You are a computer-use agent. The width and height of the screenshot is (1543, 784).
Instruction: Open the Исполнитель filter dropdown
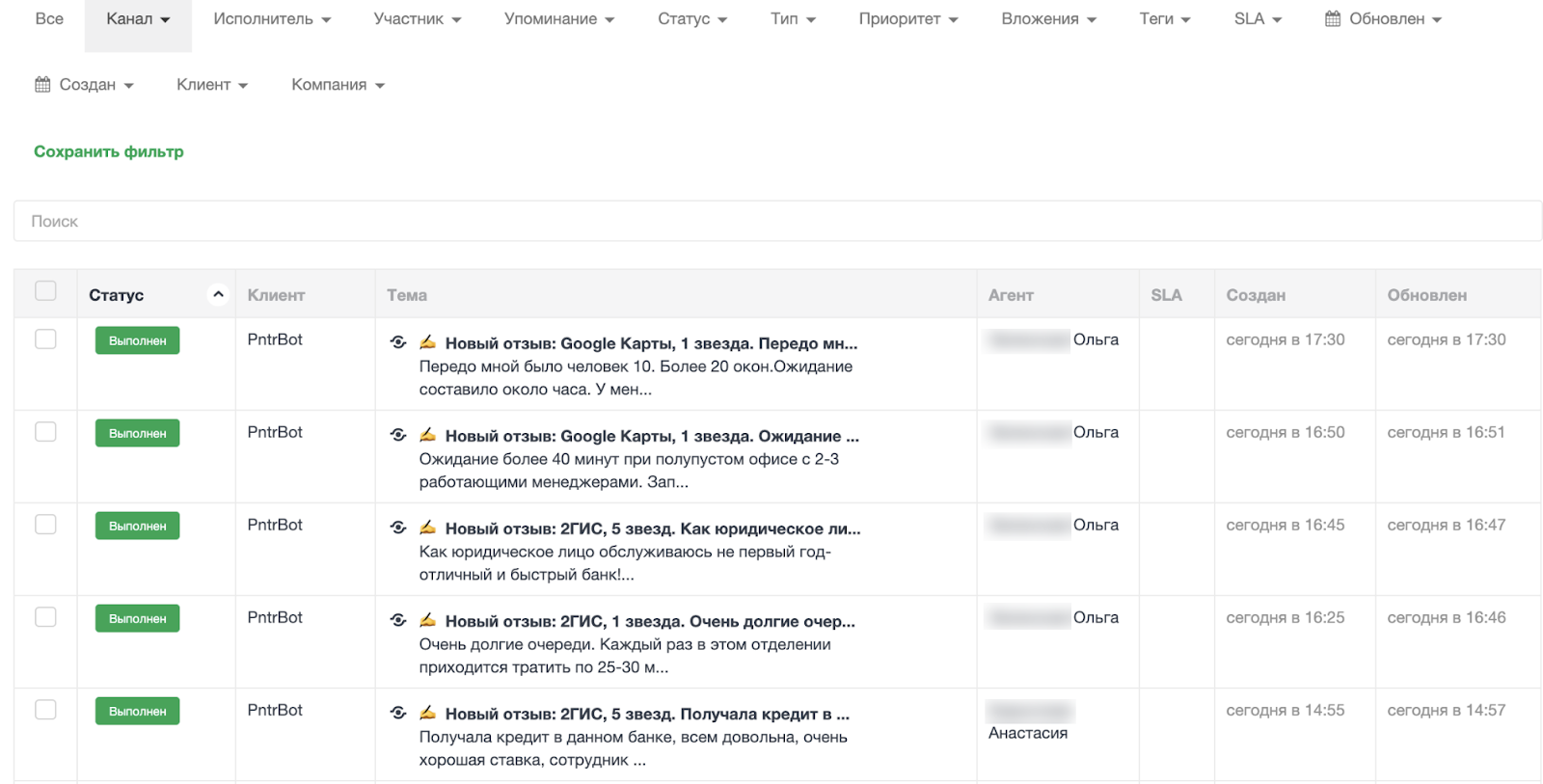(x=272, y=19)
